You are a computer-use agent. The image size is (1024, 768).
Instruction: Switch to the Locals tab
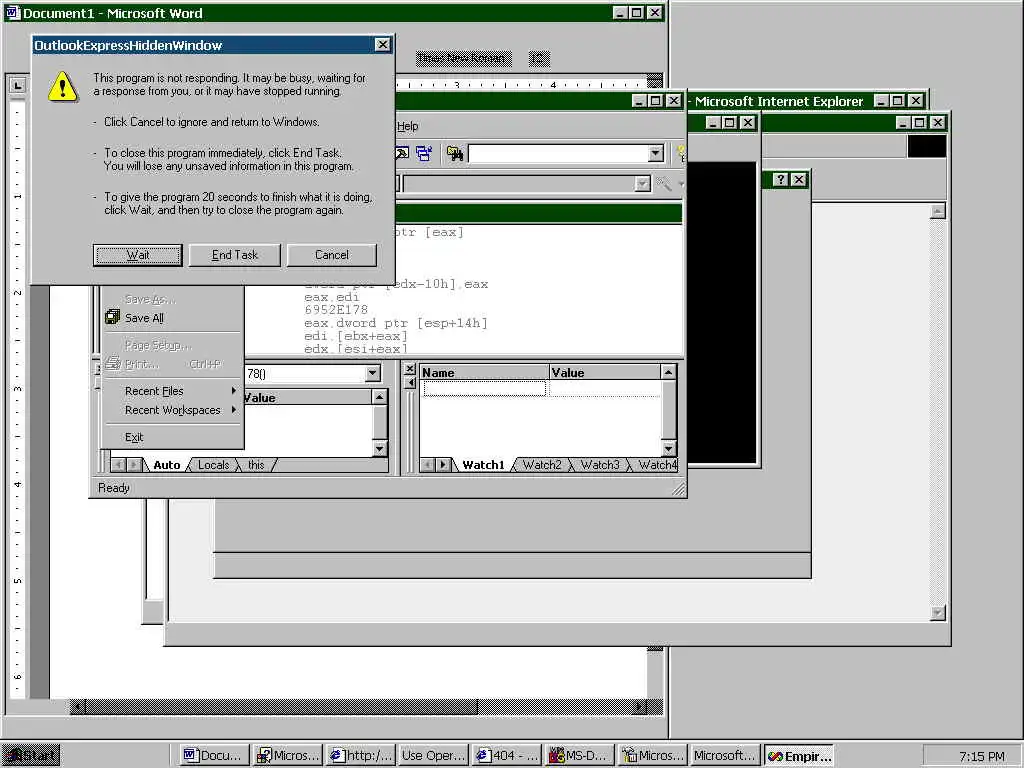coord(214,465)
